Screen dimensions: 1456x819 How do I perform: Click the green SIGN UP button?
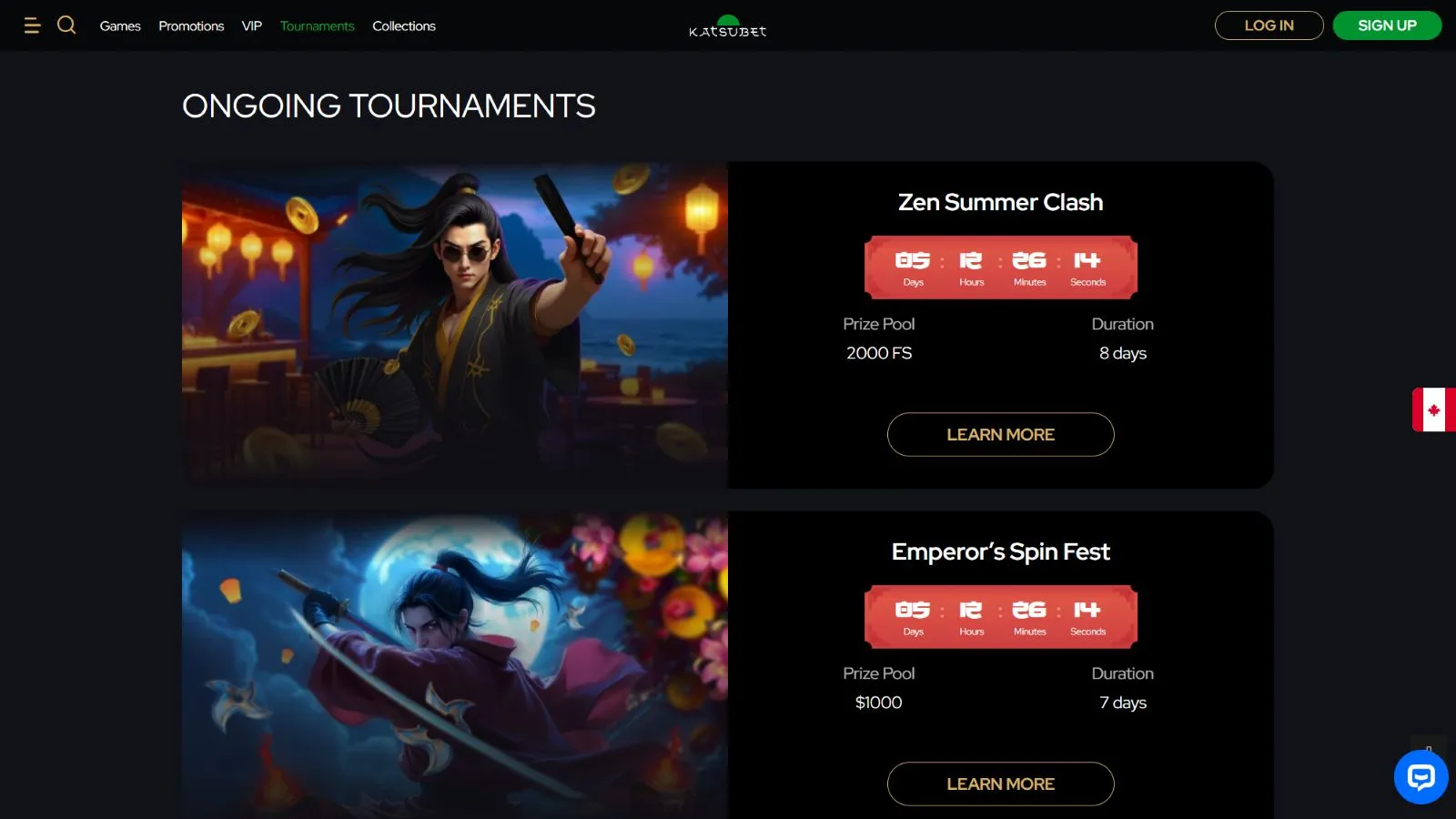[x=1387, y=25]
